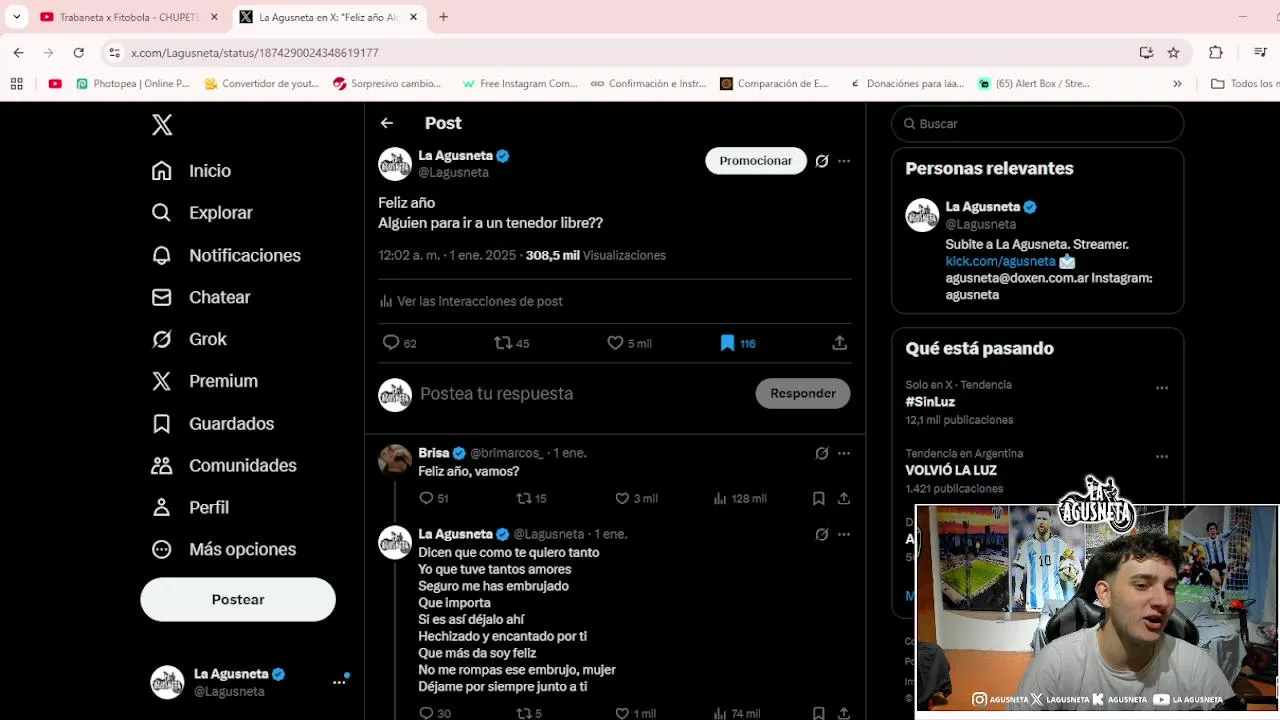Screen dimensions: 1280x720
Task: Open a new browser tab
Action: click(444, 17)
